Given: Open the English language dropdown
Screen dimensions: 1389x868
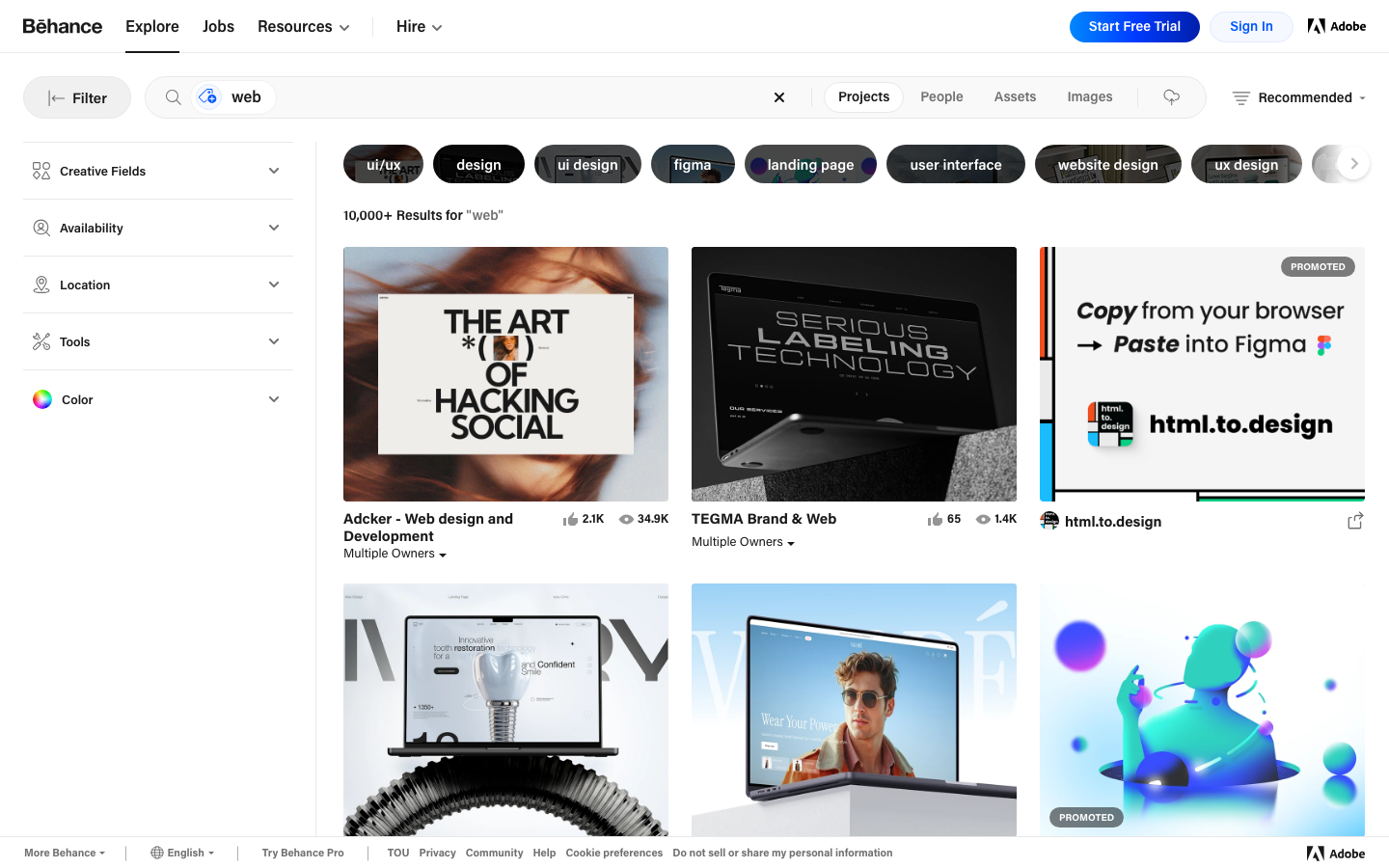Looking at the screenshot, I should 182,853.
